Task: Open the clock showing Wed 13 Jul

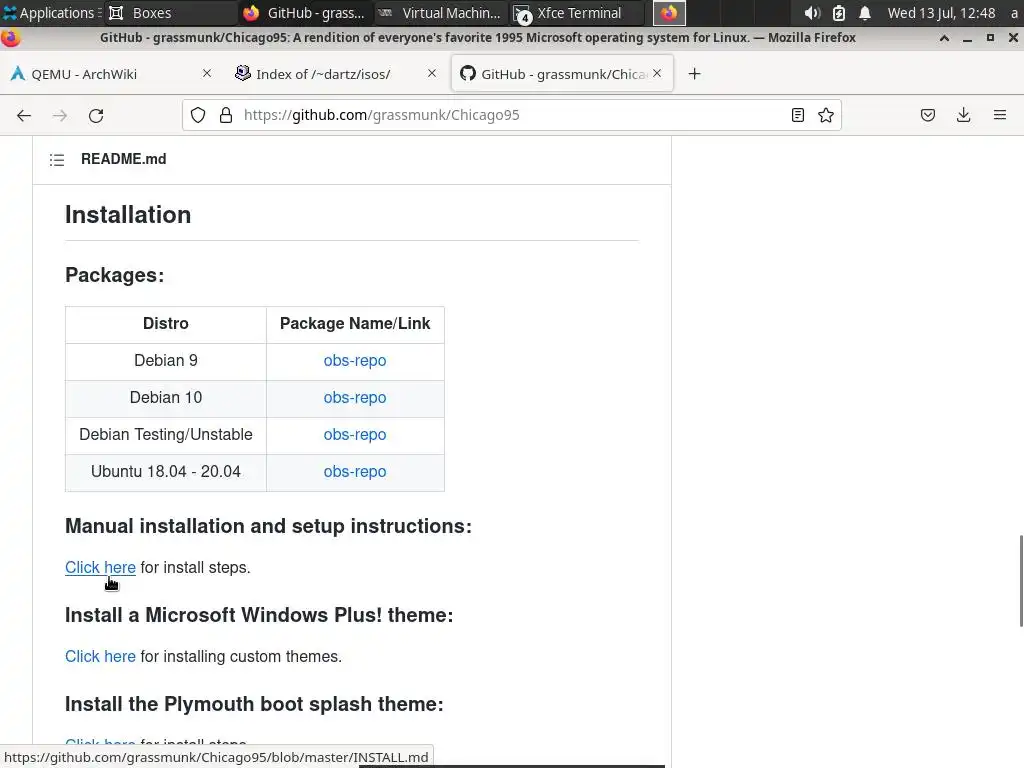Action: [x=941, y=13]
